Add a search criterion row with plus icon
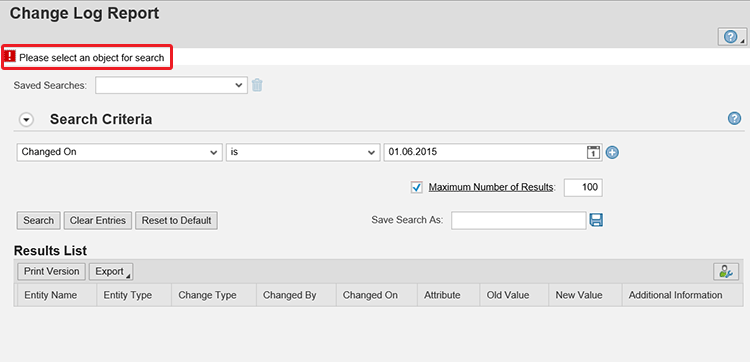Viewport: 750px width, 362px height. click(x=612, y=153)
